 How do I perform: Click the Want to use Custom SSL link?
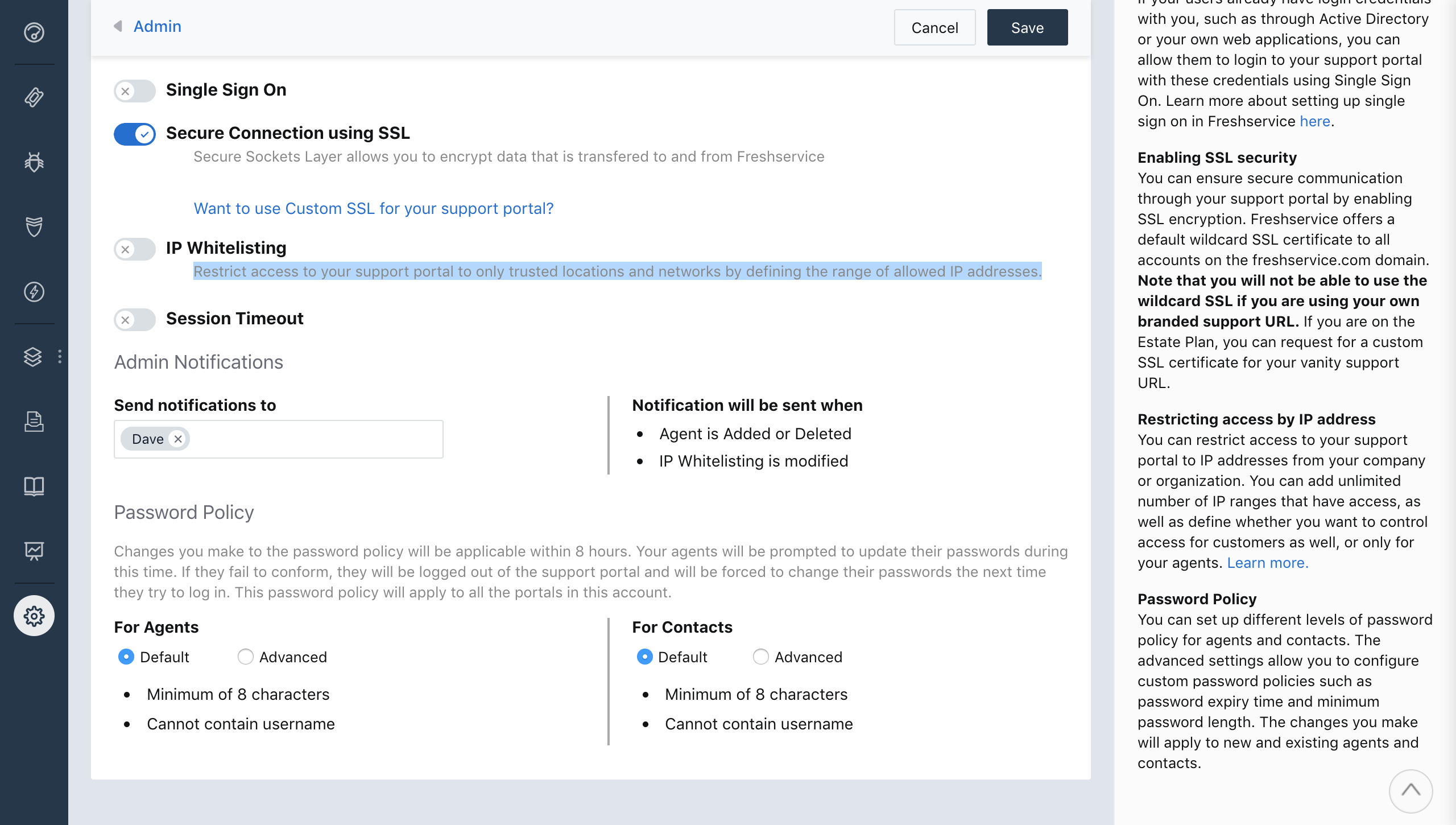click(373, 208)
